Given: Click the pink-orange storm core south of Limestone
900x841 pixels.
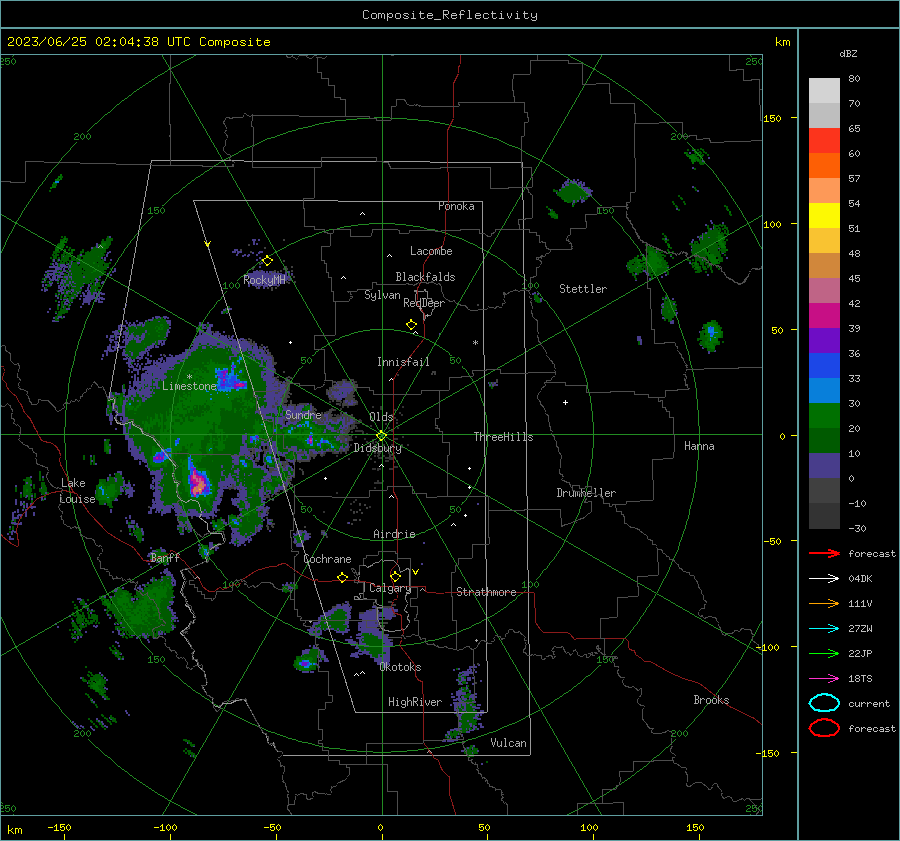Looking at the screenshot, I should tap(198, 483).
